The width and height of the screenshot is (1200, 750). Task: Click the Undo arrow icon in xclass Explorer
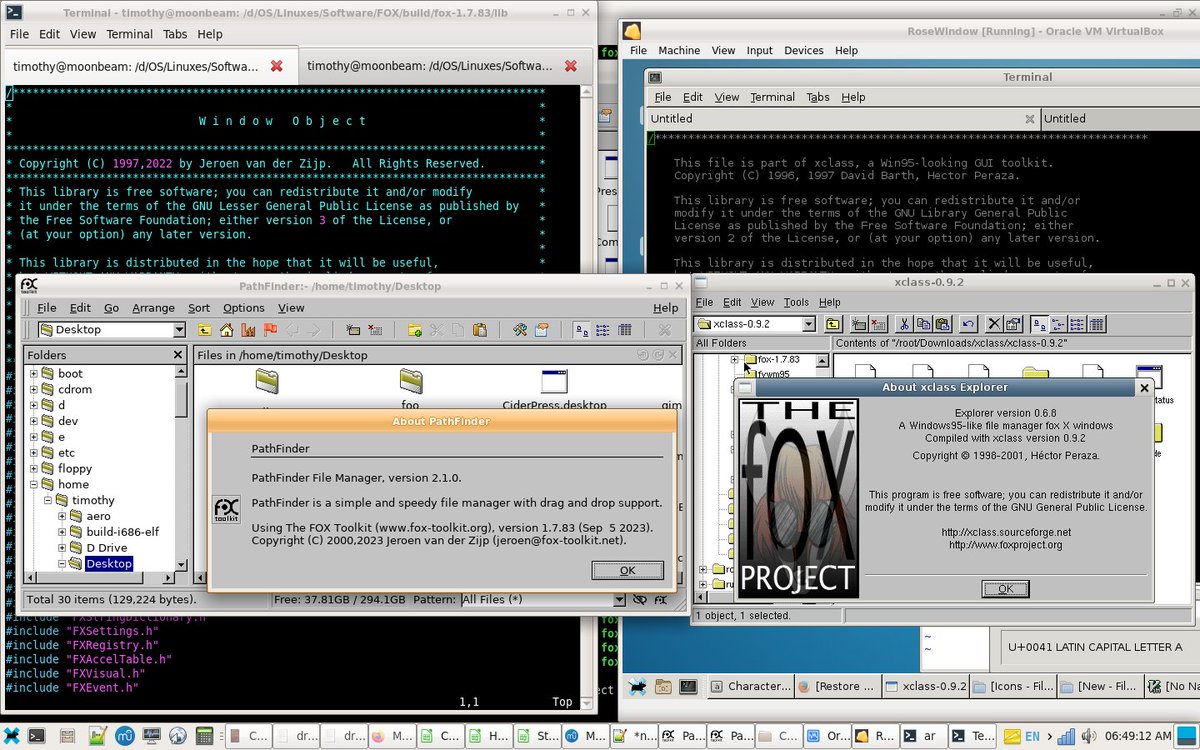click(x=967, y=324)
